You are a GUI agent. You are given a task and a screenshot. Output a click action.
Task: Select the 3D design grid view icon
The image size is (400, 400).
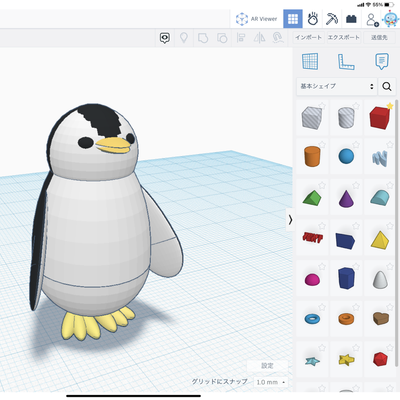(293, 19)
